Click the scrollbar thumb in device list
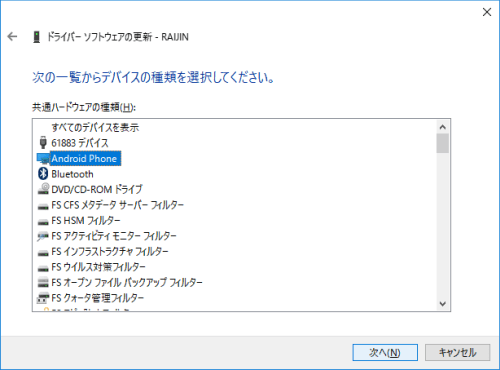This screenshot has width=500, height=370. [x=443, y=143]
